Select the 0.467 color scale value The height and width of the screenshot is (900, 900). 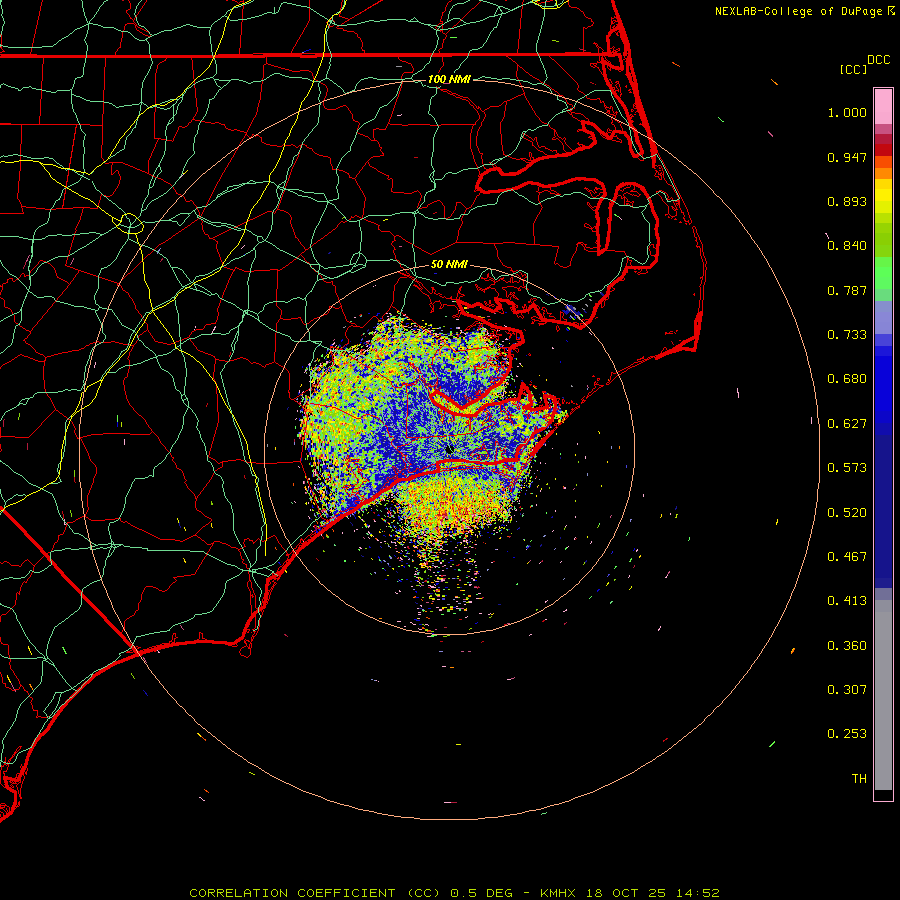(847, 557)
